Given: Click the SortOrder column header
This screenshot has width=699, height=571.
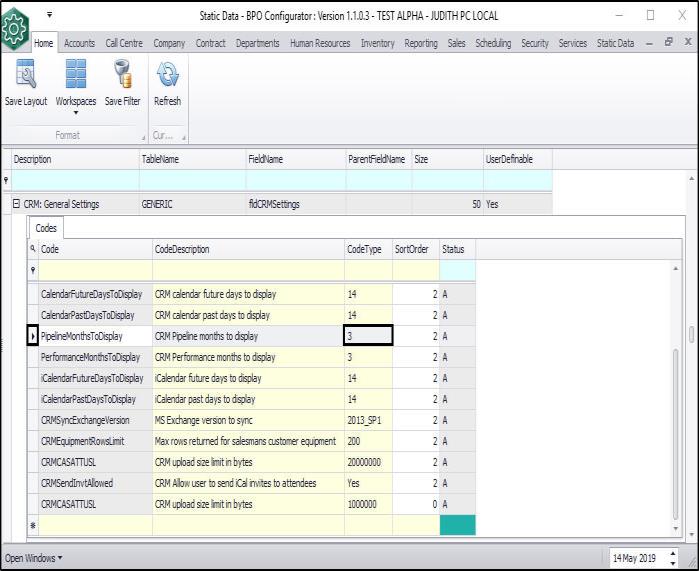Looking at the screenshot, I should pyautogui.click(x=414, y=249).
